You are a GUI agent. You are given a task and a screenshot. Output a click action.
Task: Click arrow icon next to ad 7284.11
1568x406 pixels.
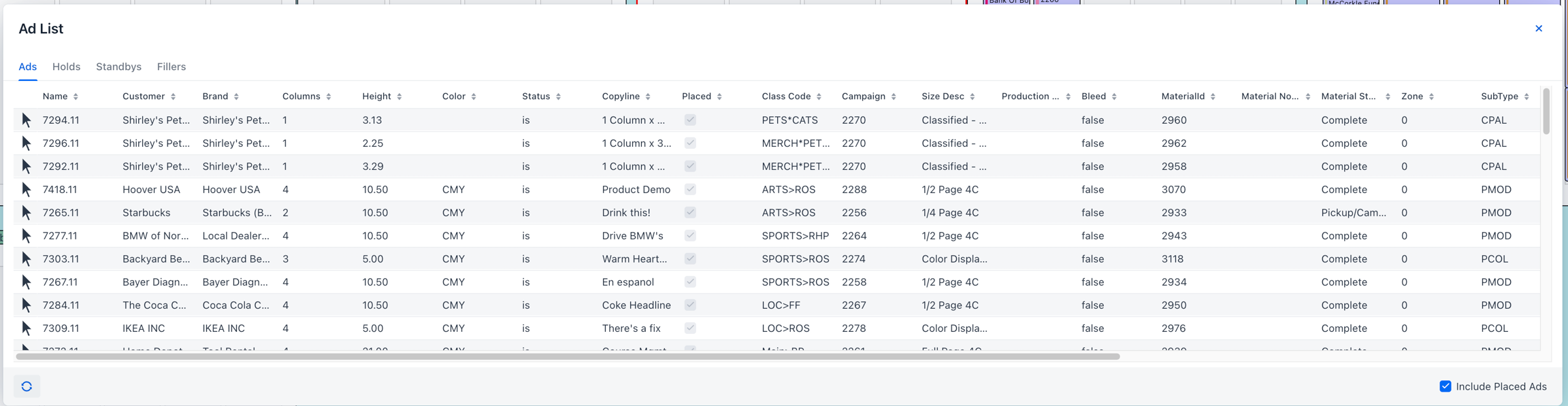pyautogui.click(x=26, y=305)
